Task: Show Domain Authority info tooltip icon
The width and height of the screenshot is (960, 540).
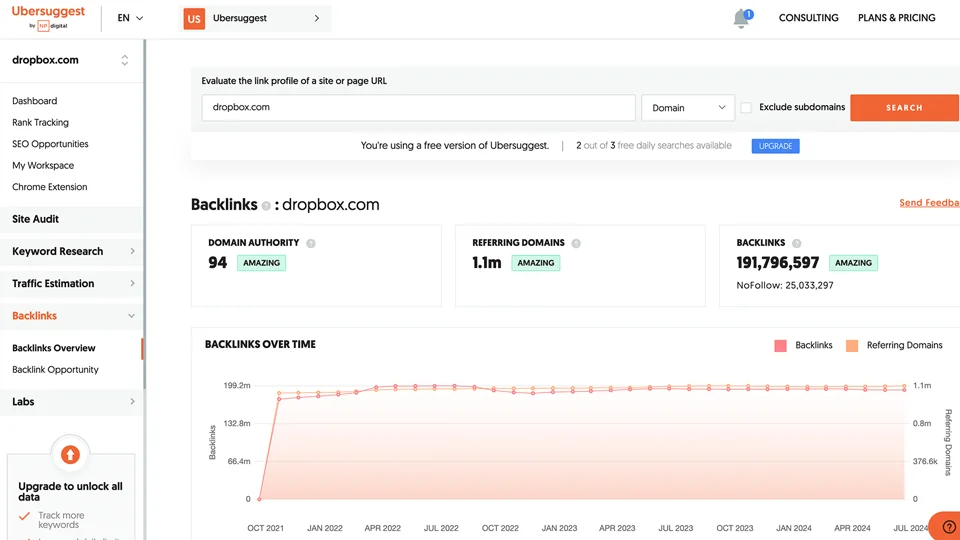Action: (311, 243)
